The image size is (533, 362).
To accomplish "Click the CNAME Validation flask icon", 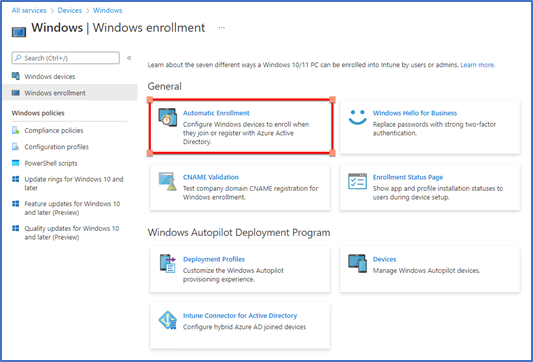I will tap(168, 182).
